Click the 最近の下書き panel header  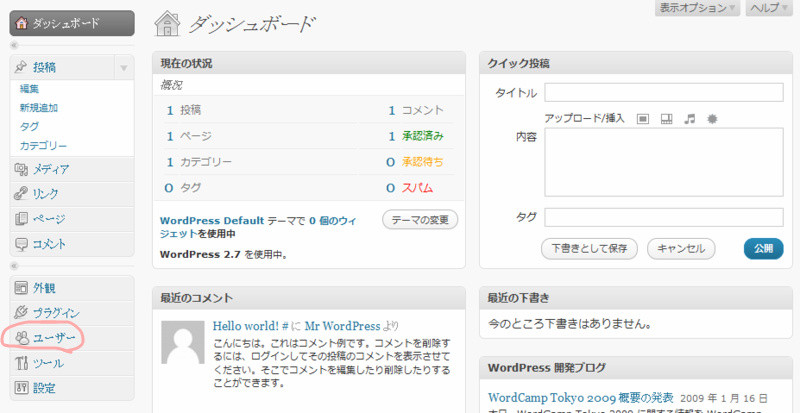(x=636, y=298)
